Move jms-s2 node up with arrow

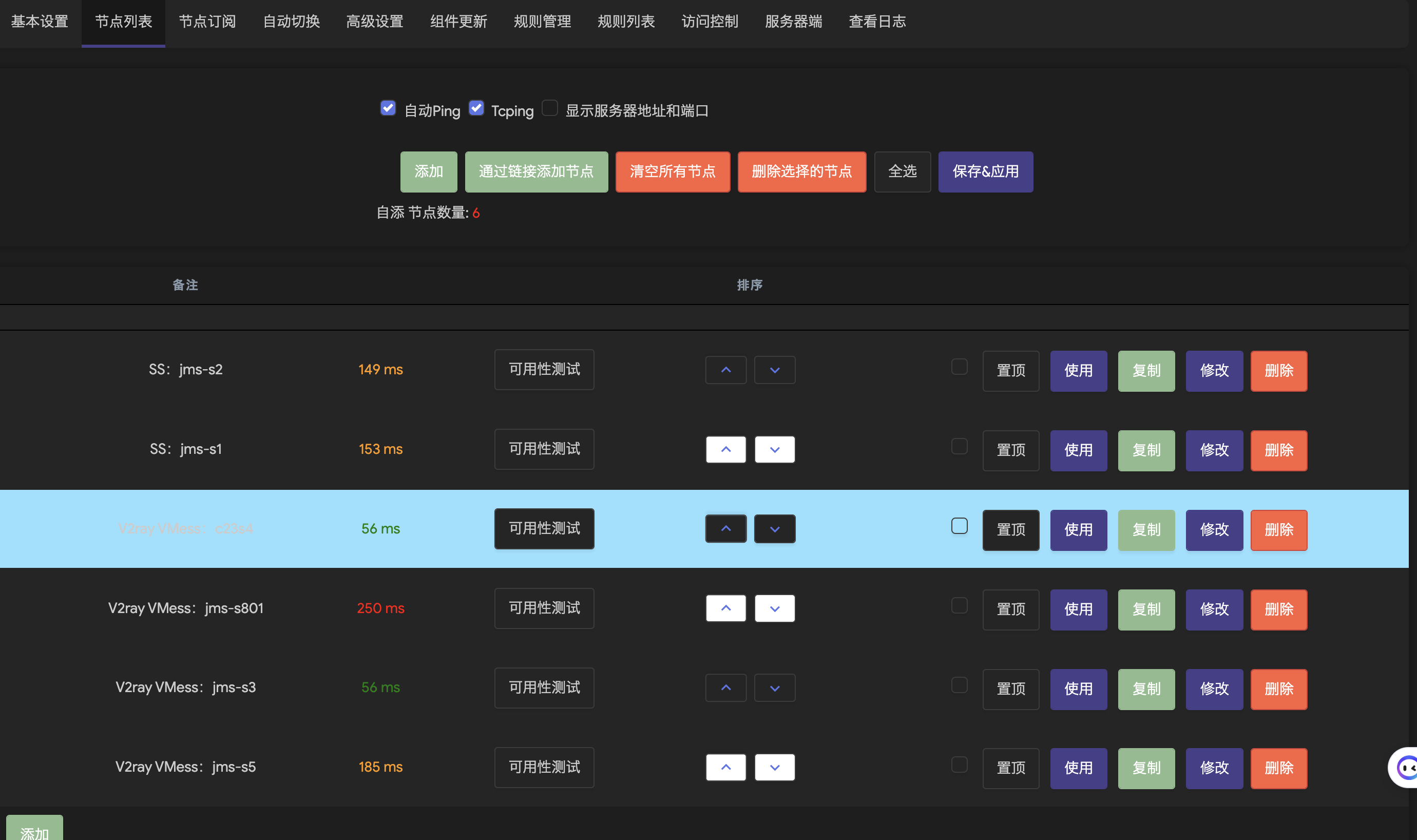point(725,370)
